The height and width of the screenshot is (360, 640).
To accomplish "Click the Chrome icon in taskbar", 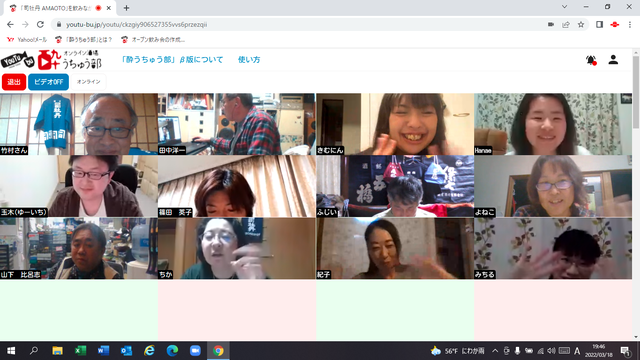I will coord(218,351).
